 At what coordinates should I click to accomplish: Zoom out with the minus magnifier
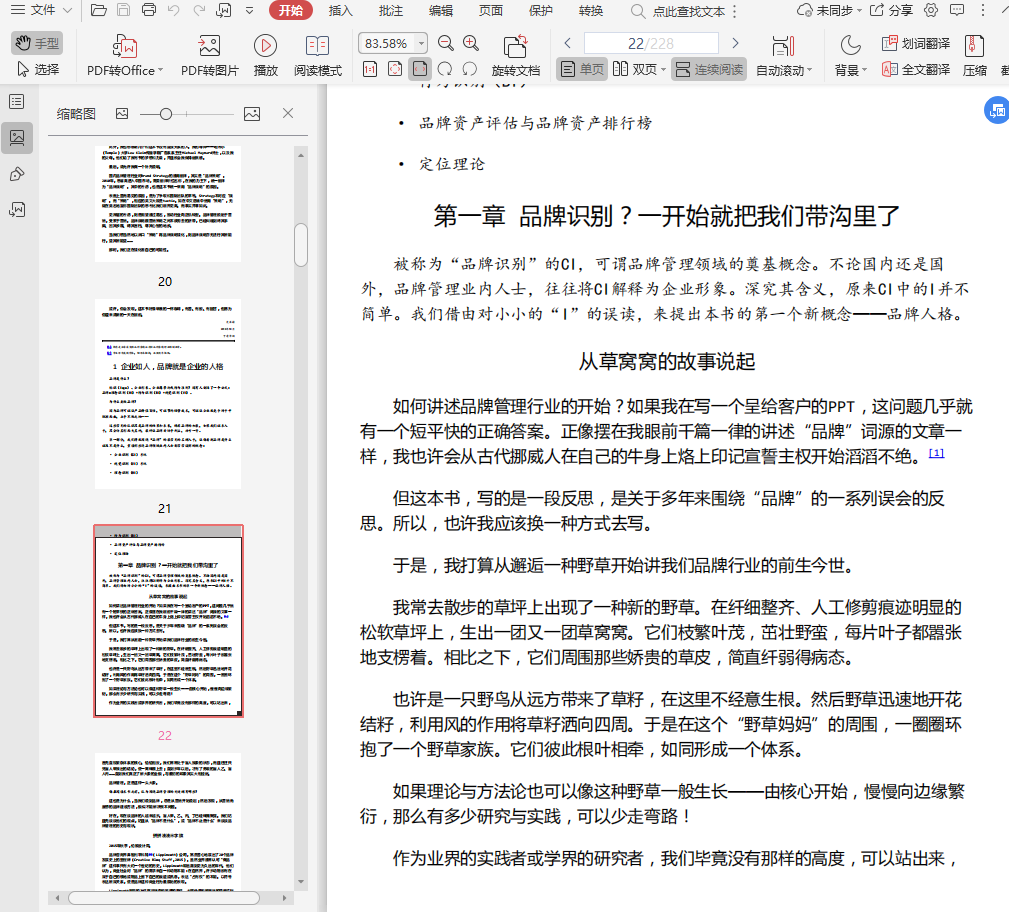pos(445,43)
